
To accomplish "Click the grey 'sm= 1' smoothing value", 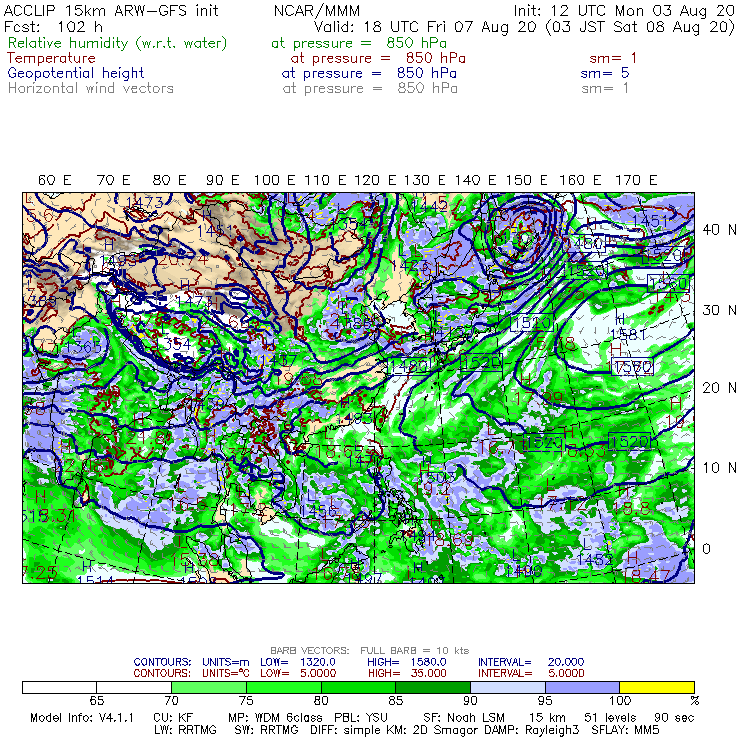I will click(x=605, y=88).
